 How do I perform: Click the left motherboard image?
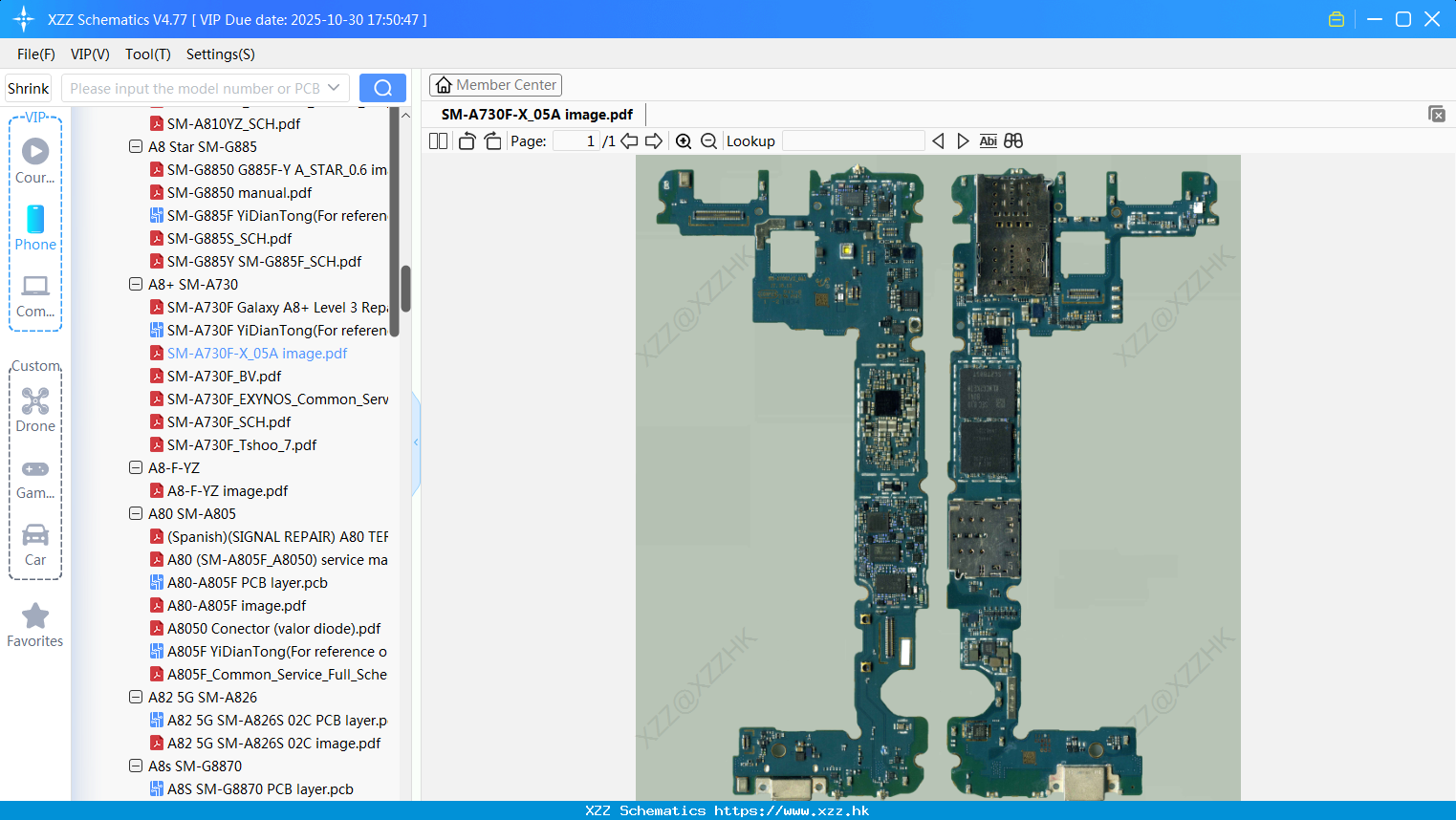pyautogui.click(x=792, y=481)
